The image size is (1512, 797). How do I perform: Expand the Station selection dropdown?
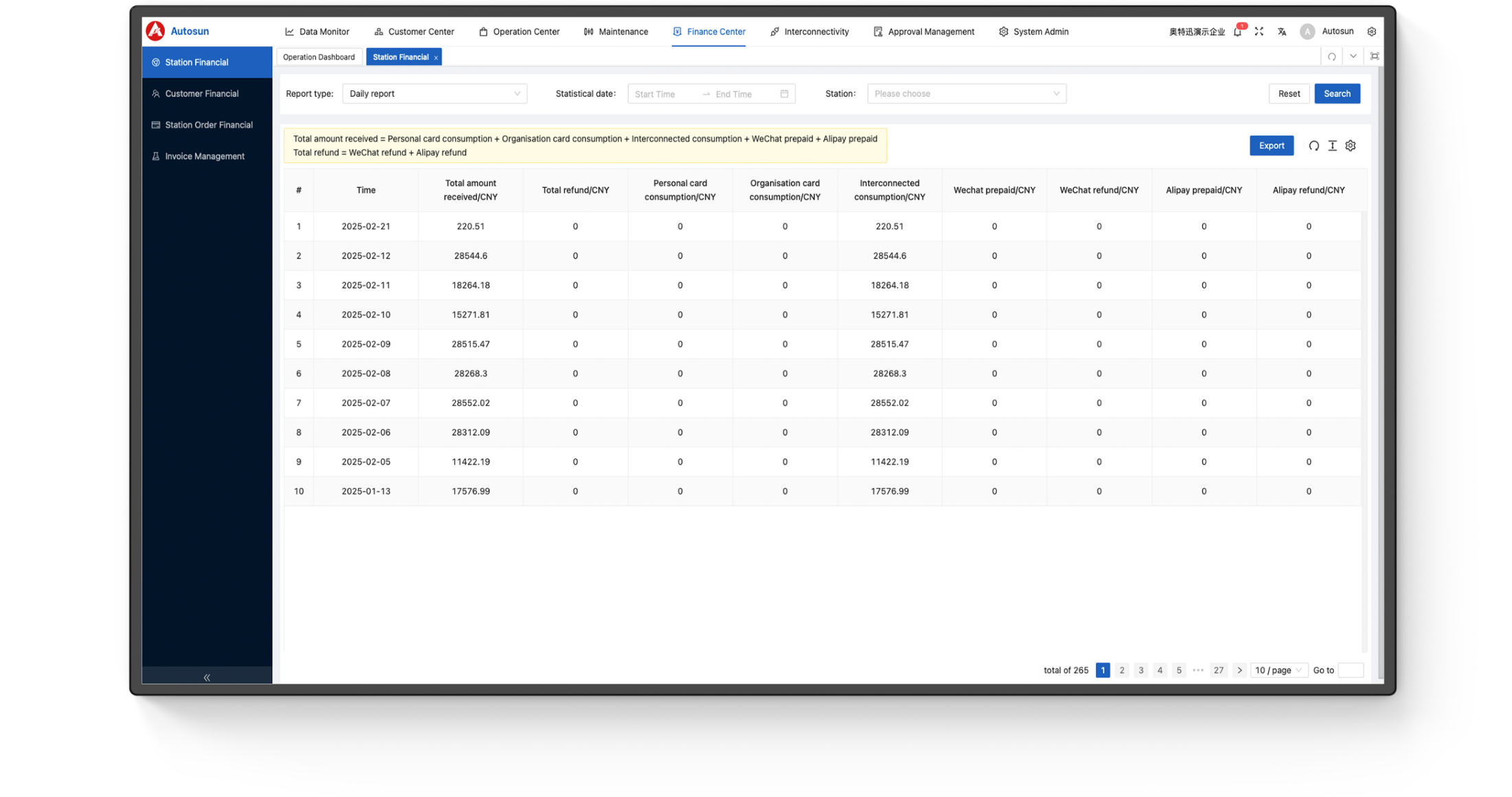point(966,94)
